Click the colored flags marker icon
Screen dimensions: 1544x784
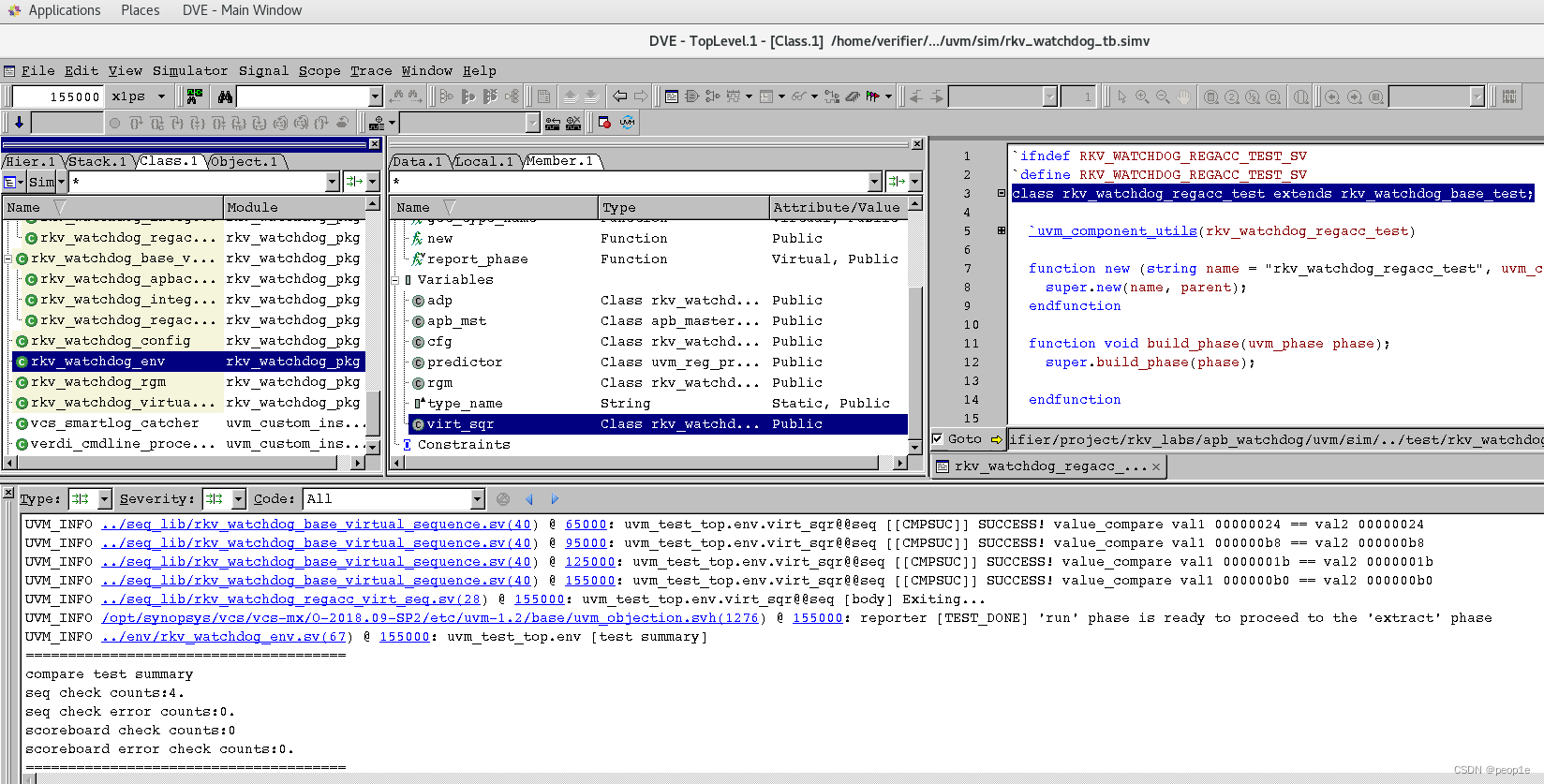coord(873,96)
